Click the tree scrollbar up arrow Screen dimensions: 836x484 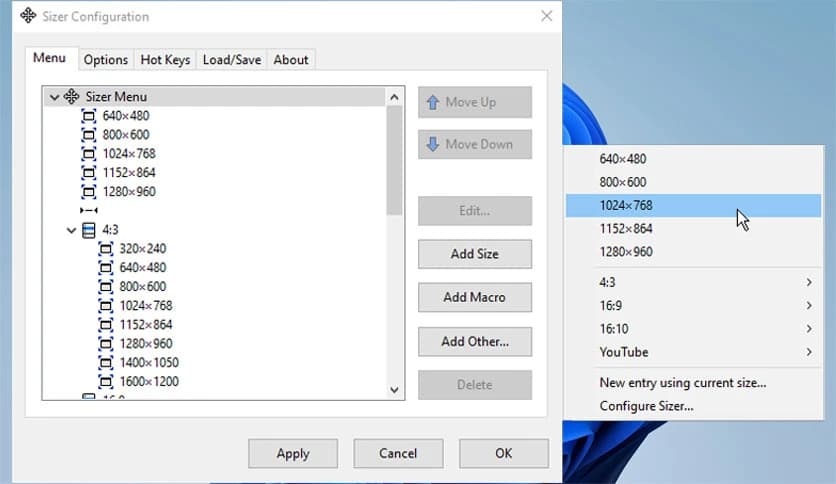pos(395,96)
